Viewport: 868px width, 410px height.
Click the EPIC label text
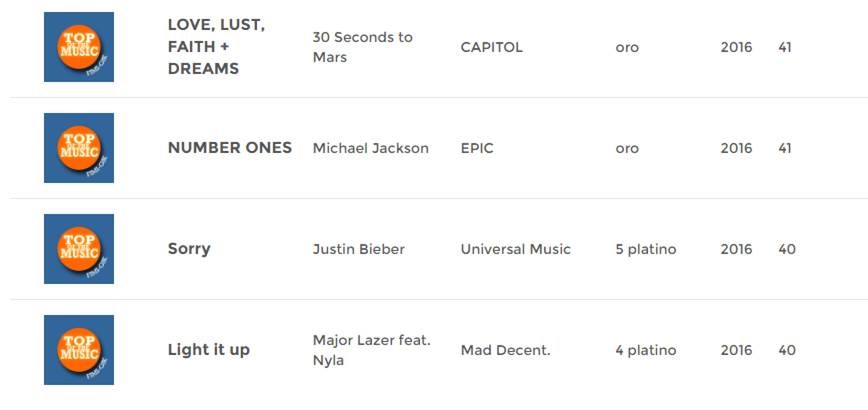(x=477, y=148)
